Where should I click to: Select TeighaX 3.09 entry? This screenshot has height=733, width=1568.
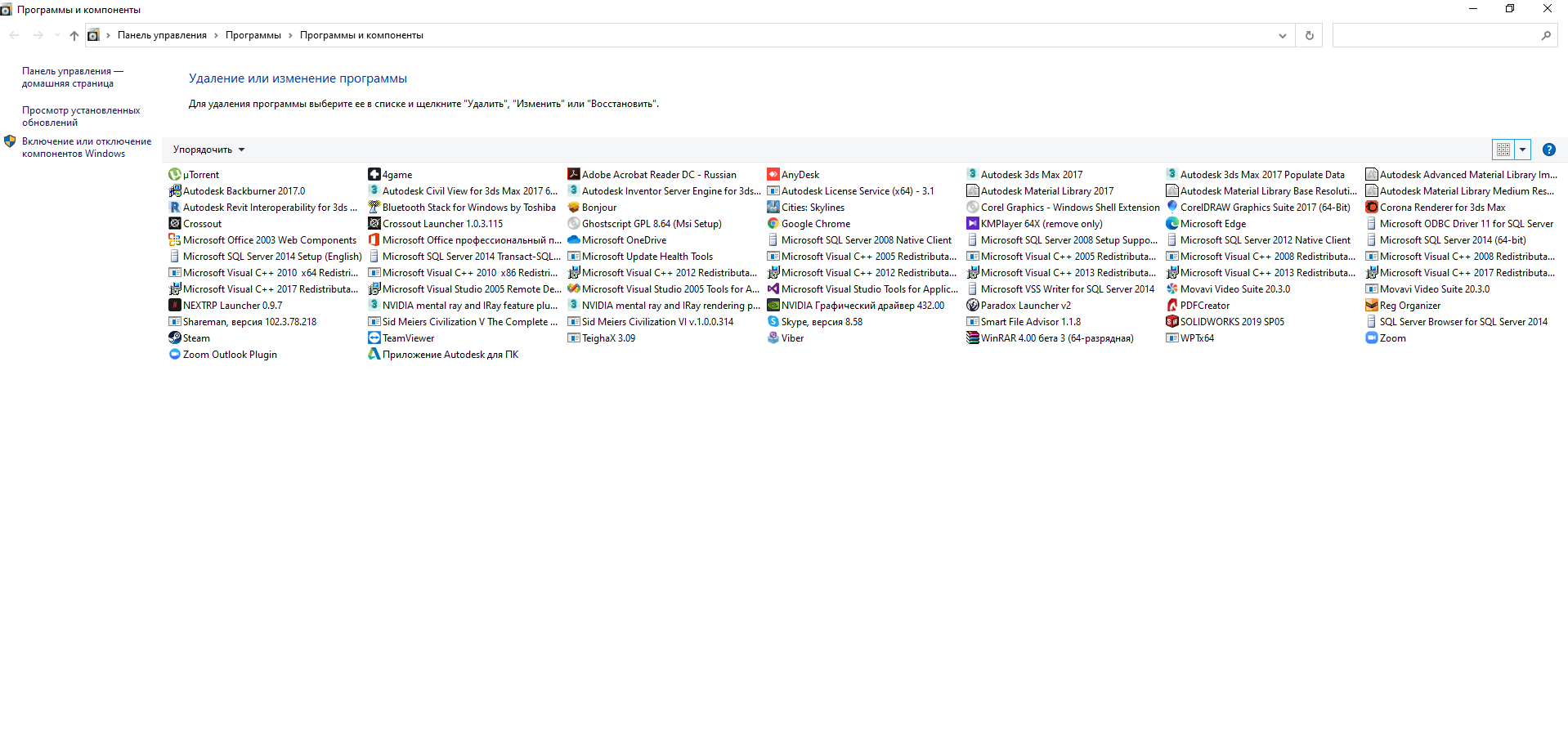click(601, 337)
